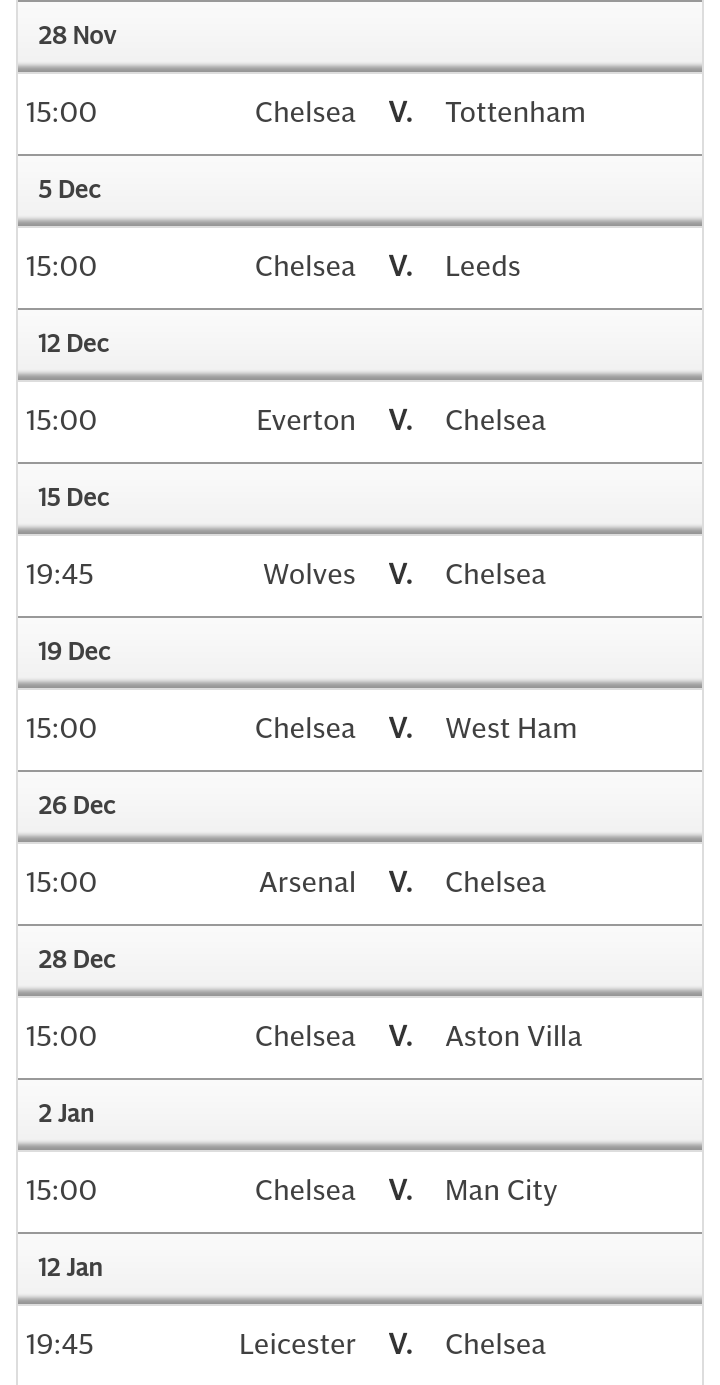
Task: Select the 26 Dec date header
Action: pos(77,806)
